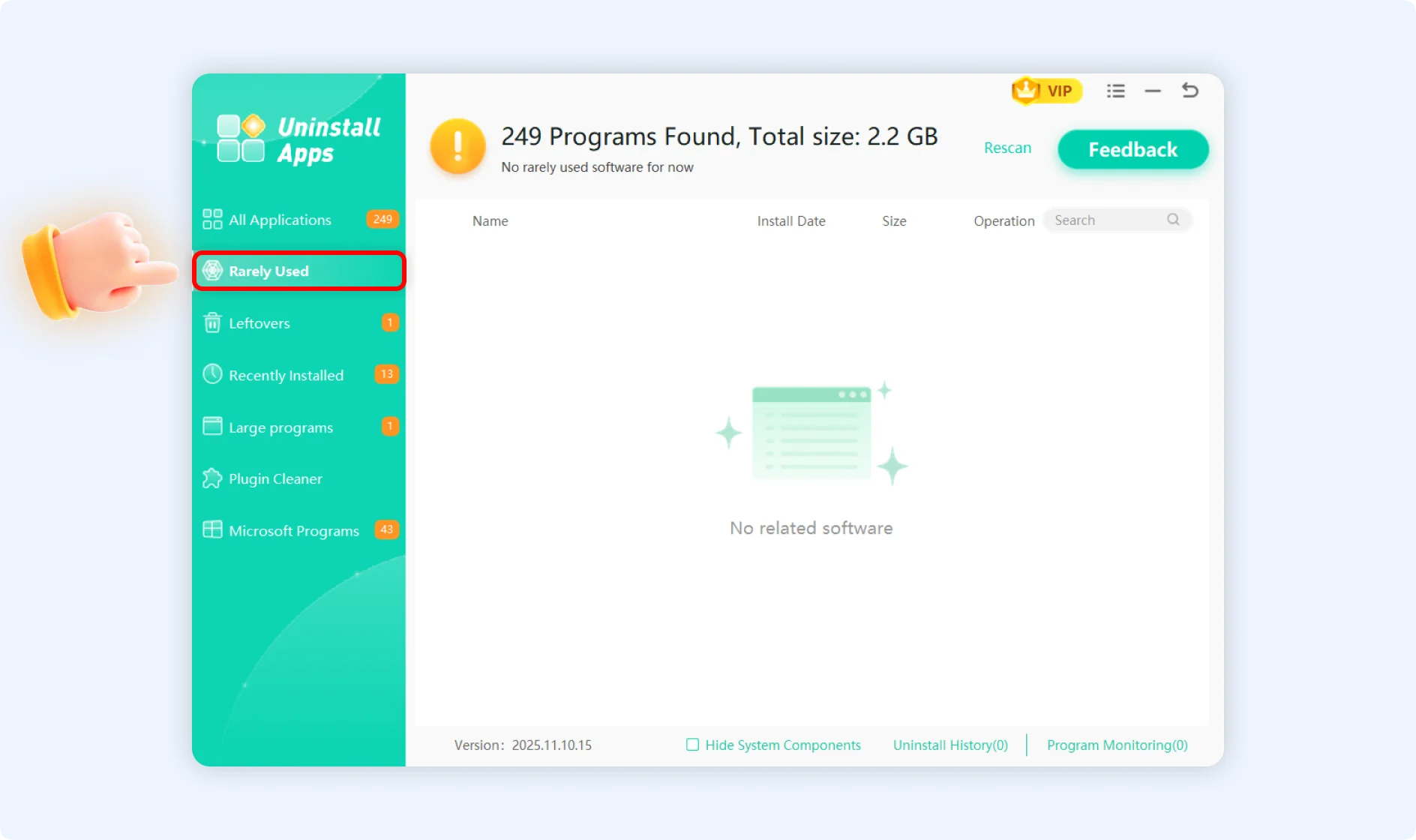Click the back arrow icon
This screenshot has width=1416, height=840.
[x=1189, y=91]
